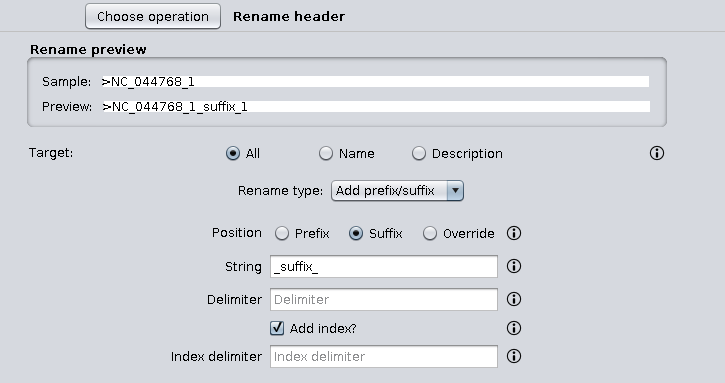Click the Rename preview section label

[x=88, y=49]
